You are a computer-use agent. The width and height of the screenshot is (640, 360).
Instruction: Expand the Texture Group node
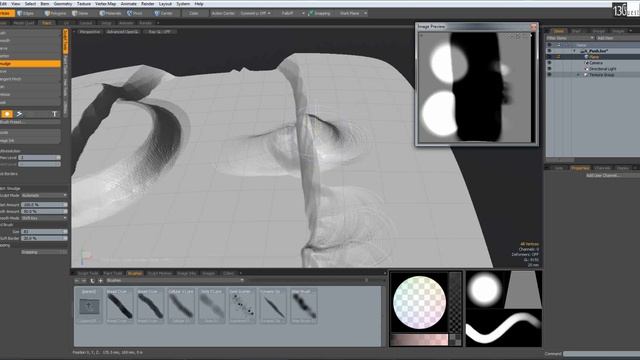[x=578, y=75]
